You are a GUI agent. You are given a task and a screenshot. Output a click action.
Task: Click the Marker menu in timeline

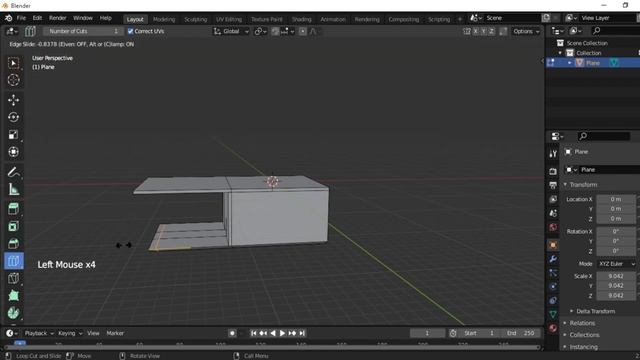(115, 333)
